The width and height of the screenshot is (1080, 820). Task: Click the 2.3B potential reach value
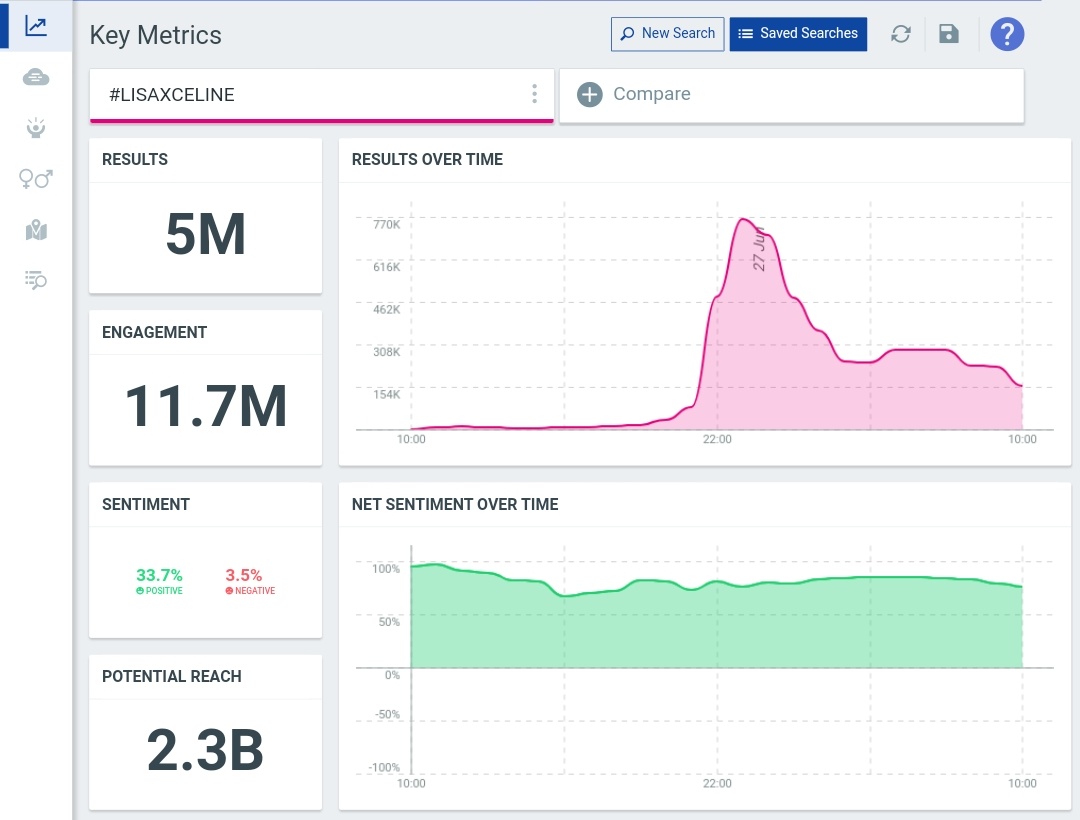tap(205, 750)
